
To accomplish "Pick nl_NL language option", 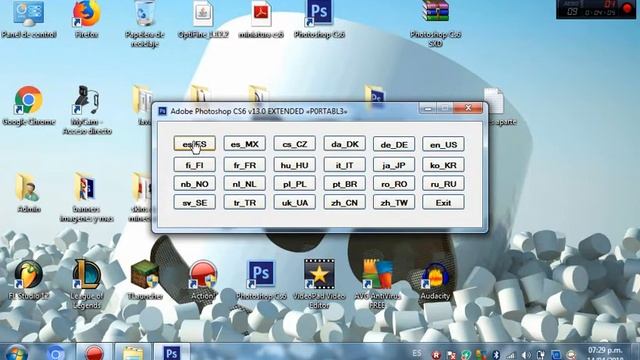I will (x=244, y=184).
